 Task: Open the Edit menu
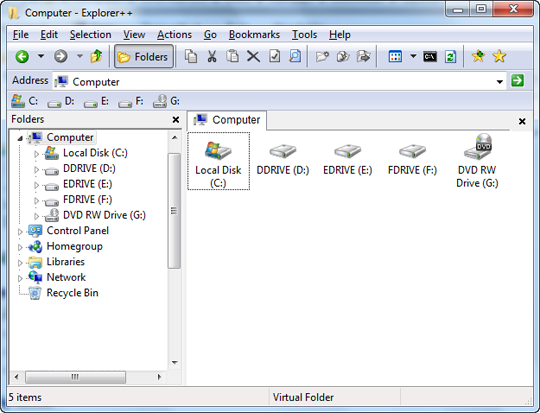[49, 35]
